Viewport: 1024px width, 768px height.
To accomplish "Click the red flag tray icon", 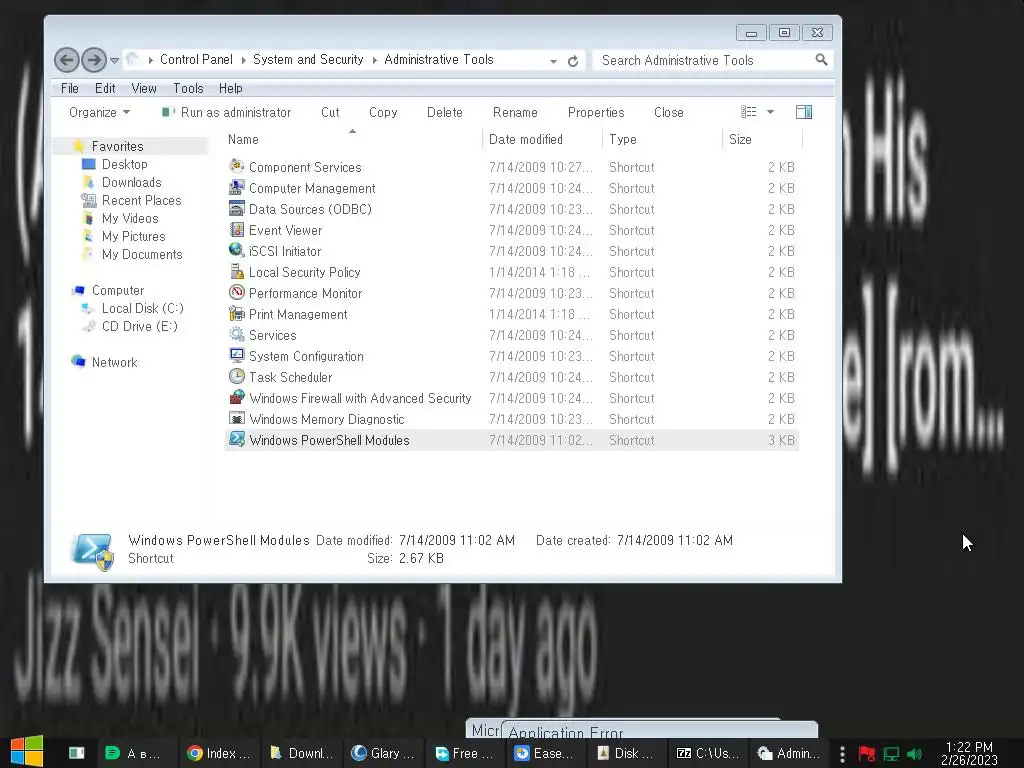I will click(867, 754).
